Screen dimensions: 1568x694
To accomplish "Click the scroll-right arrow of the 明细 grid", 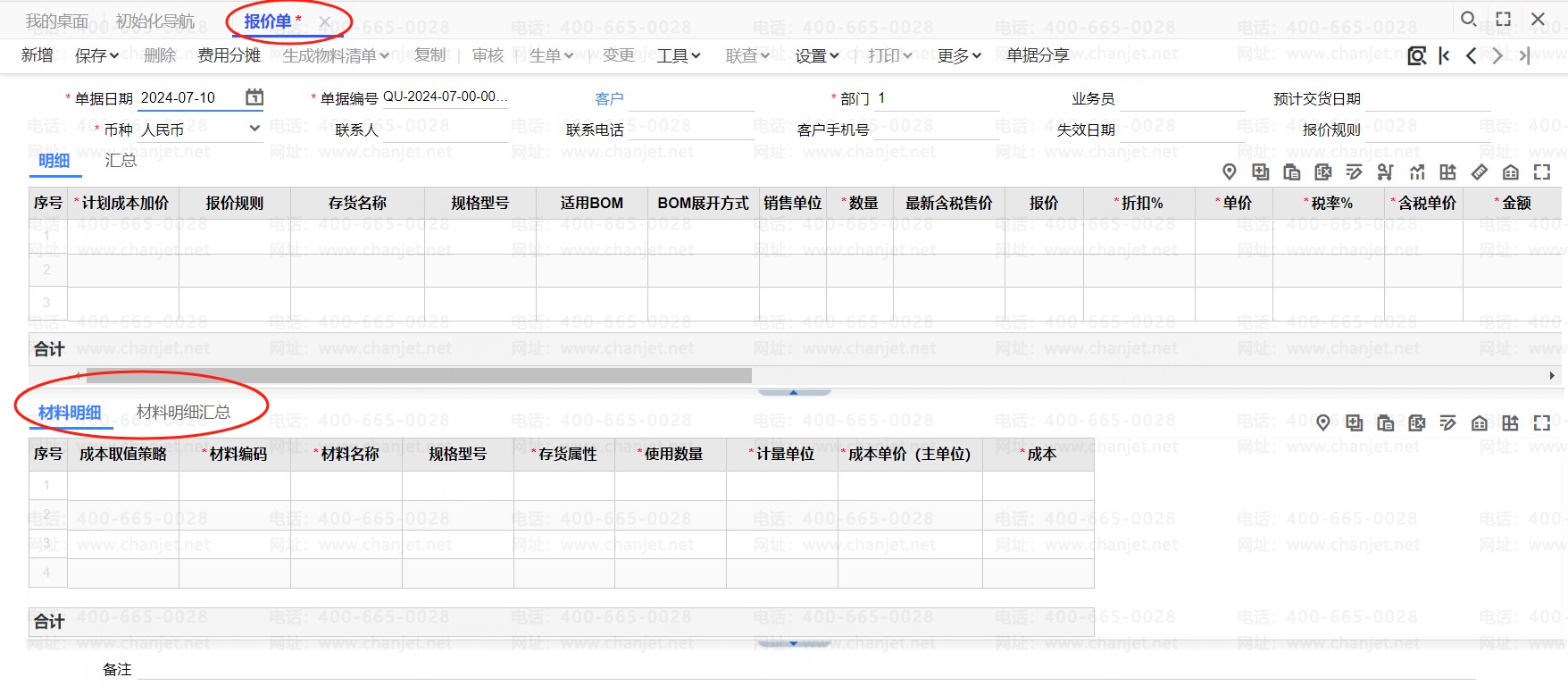I will tap(1552, 376).
